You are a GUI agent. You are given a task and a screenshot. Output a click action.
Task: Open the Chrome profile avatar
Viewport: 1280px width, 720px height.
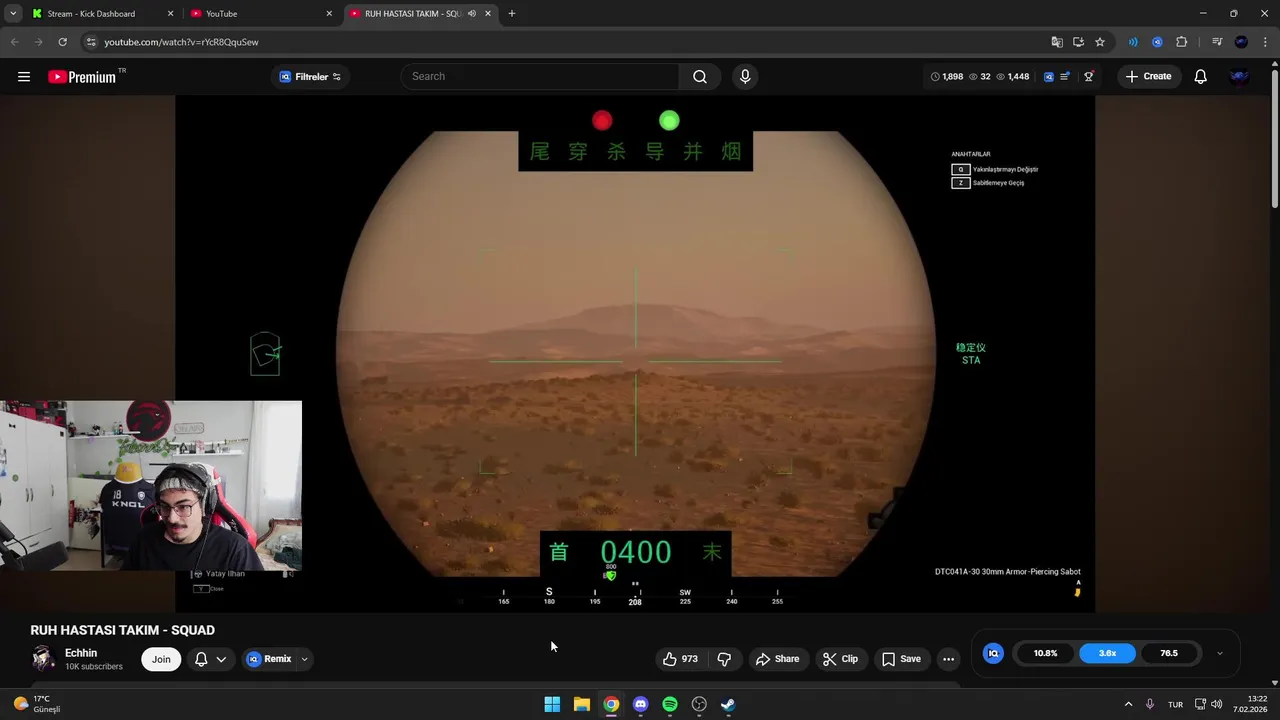1241,42
